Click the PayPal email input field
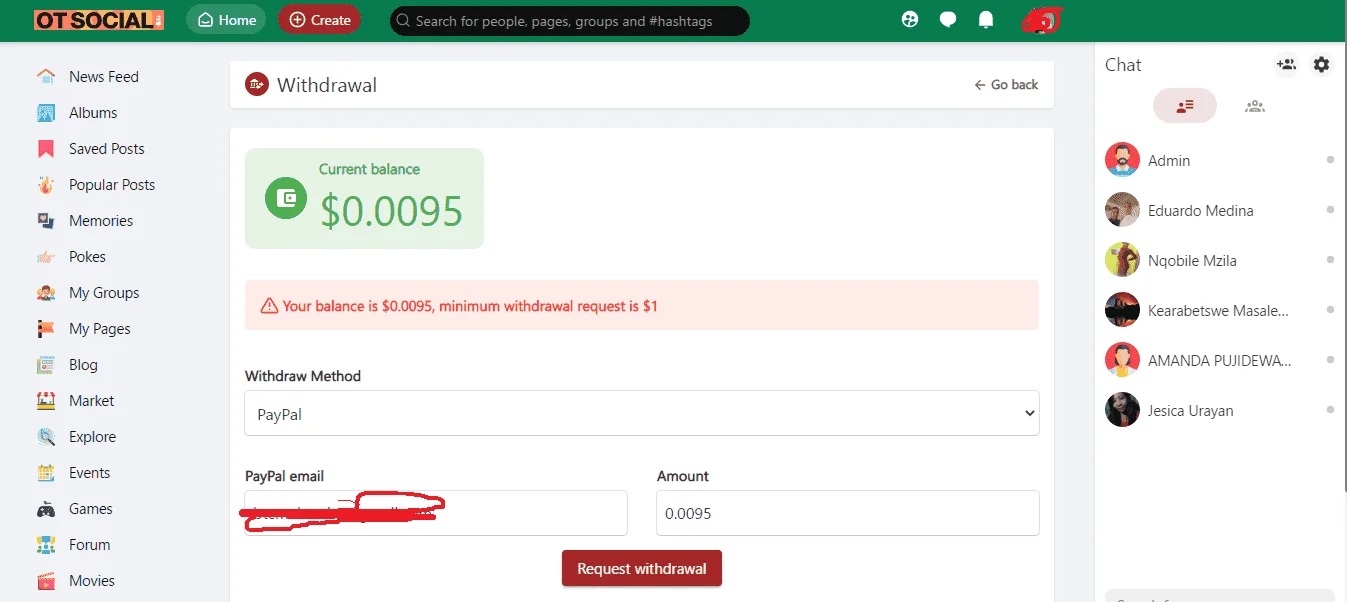 point(436,513)
